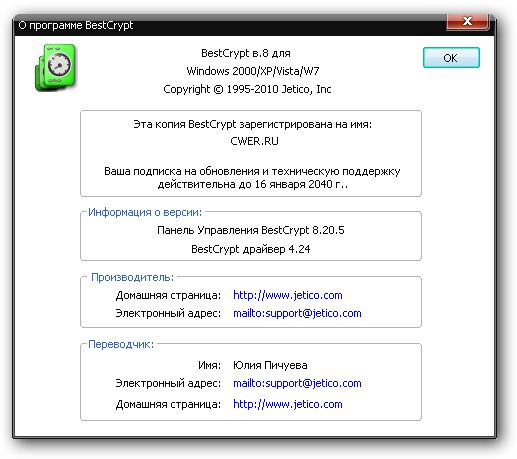Close the About BestCrypt dialog with X
The width and height of the screenshot is (517, 459).
point(467,21)
